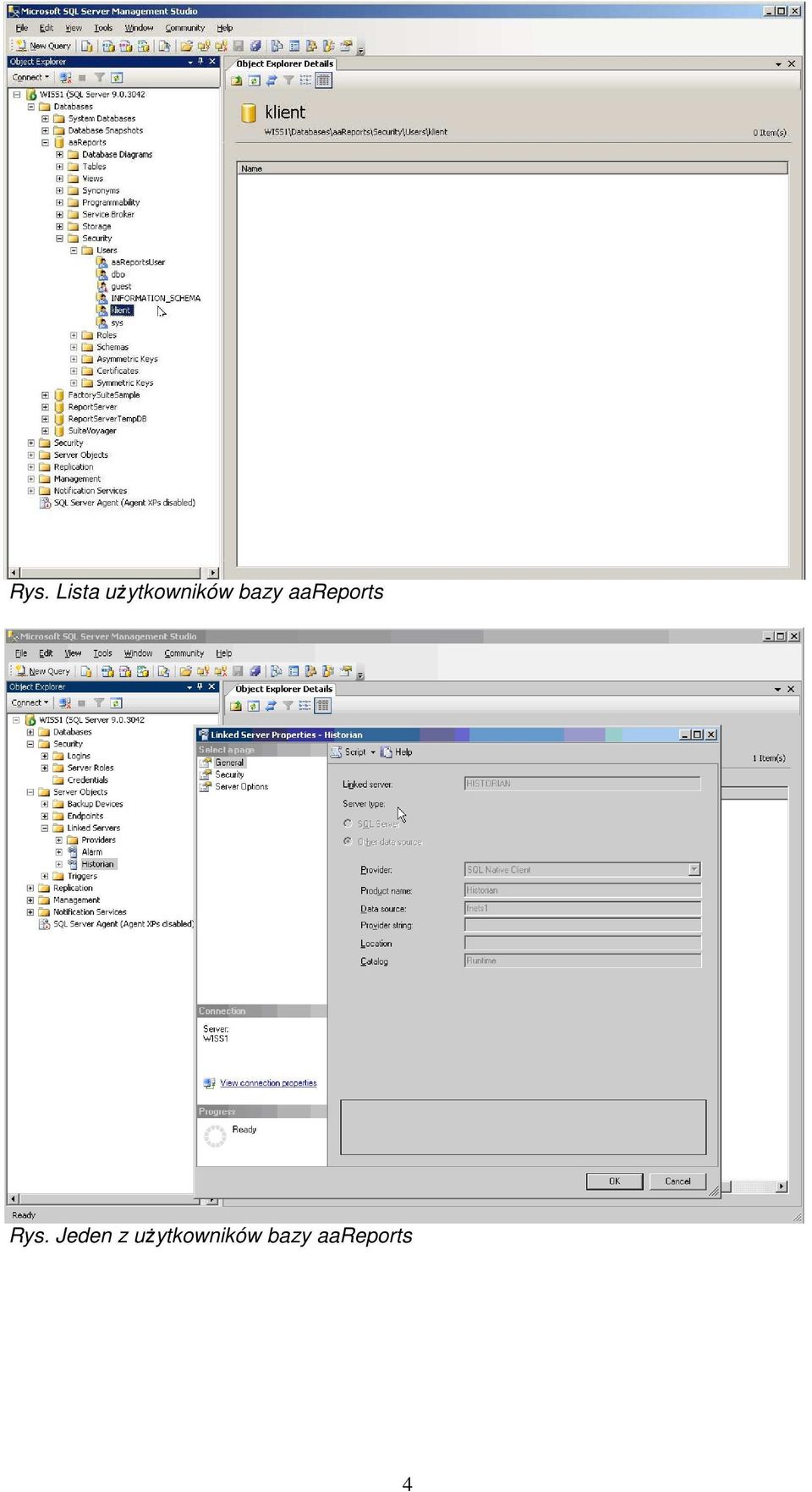Click the General page icon in the dialog

tap(206, 763)
